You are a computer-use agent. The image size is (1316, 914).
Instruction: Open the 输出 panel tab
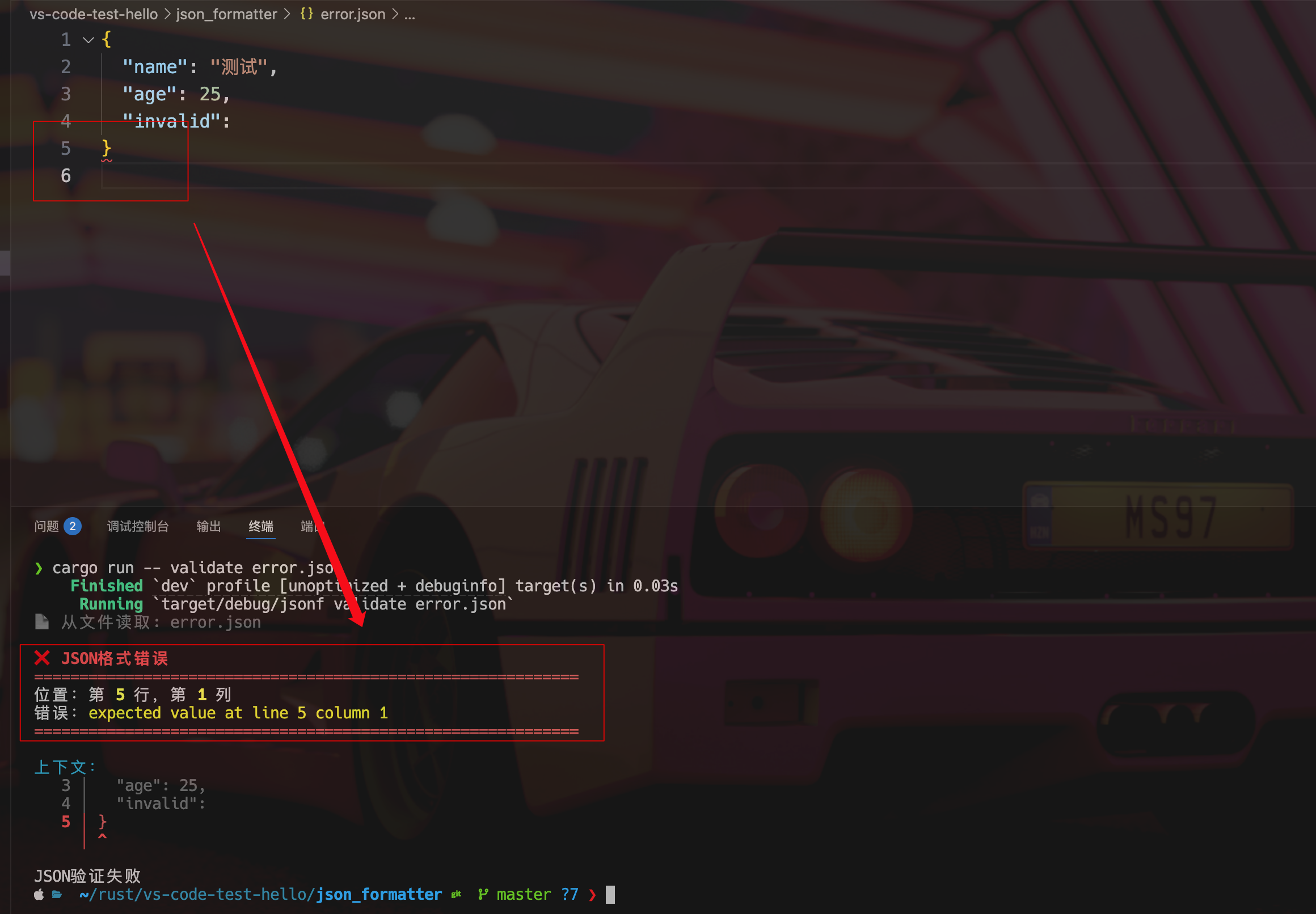pos(209,526)
